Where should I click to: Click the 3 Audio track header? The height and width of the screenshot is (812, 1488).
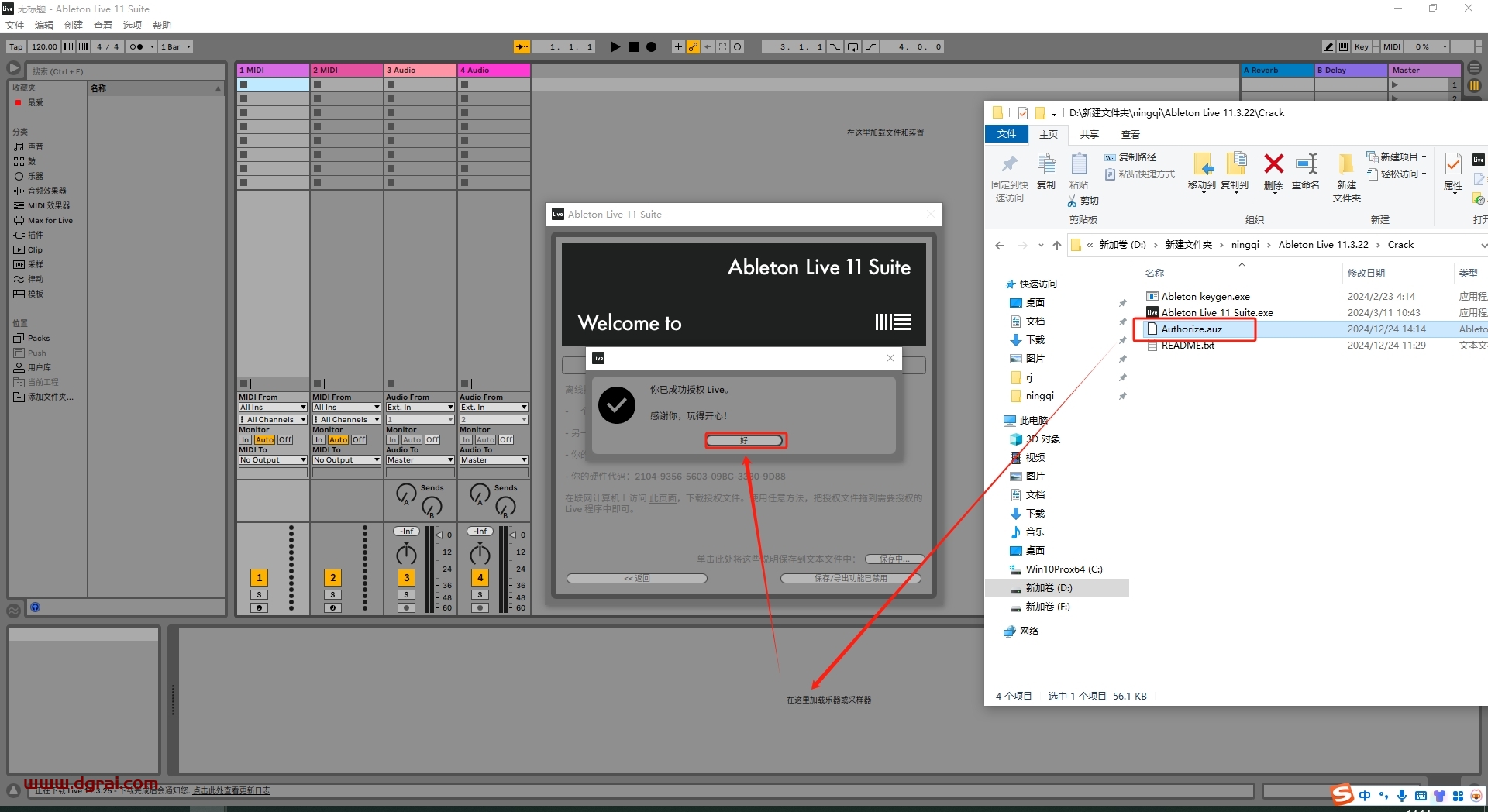point(420,70)
